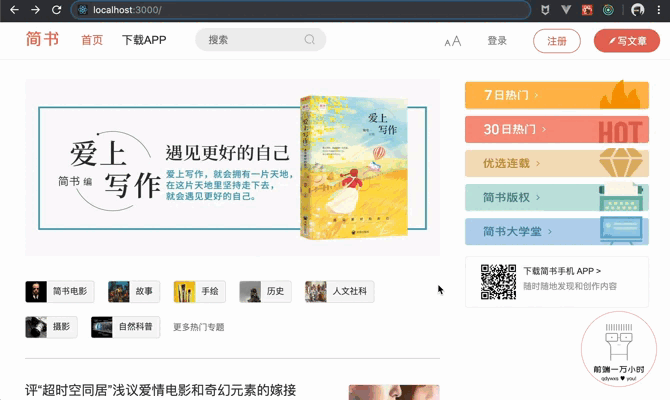
Task: Click the browser forward arrow
Action: 35,10
